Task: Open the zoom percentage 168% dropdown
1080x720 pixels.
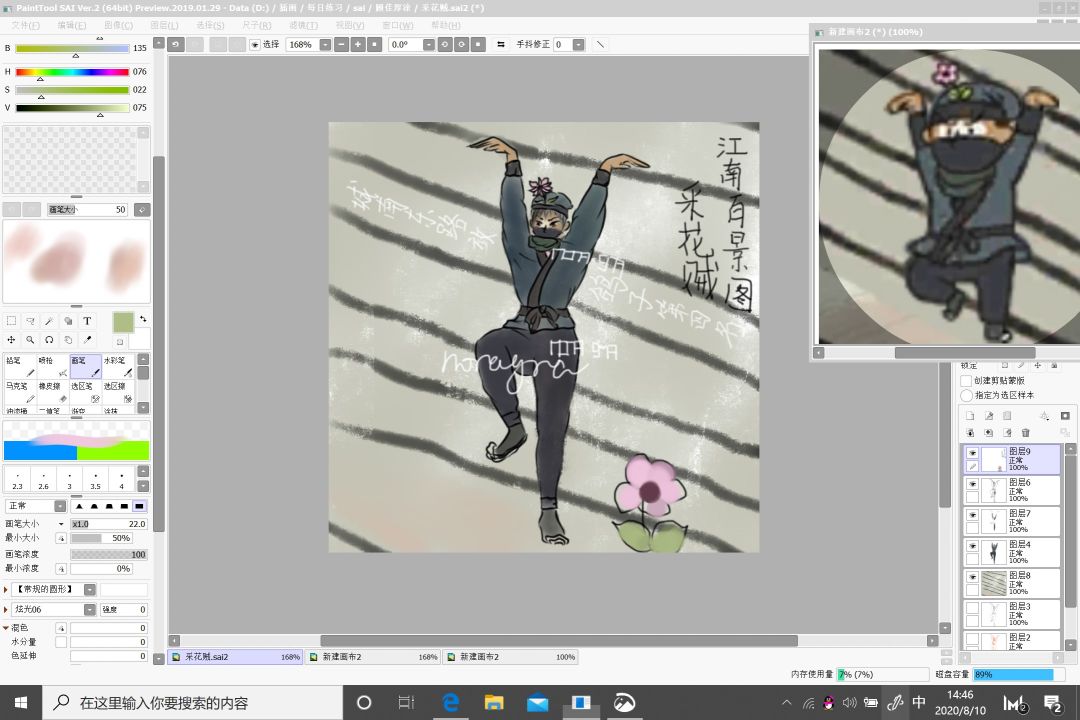Action: click(325, 45)
